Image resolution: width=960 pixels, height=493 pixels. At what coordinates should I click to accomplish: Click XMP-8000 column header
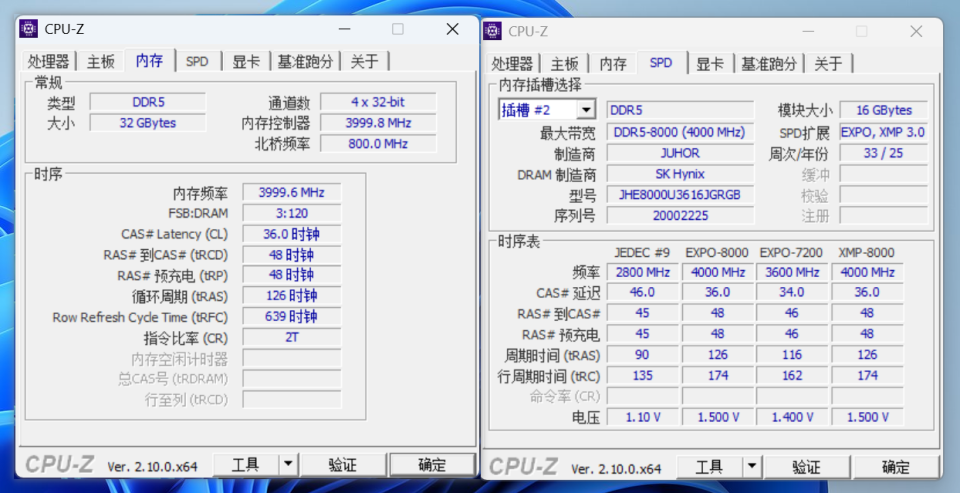tap(867, 253)
